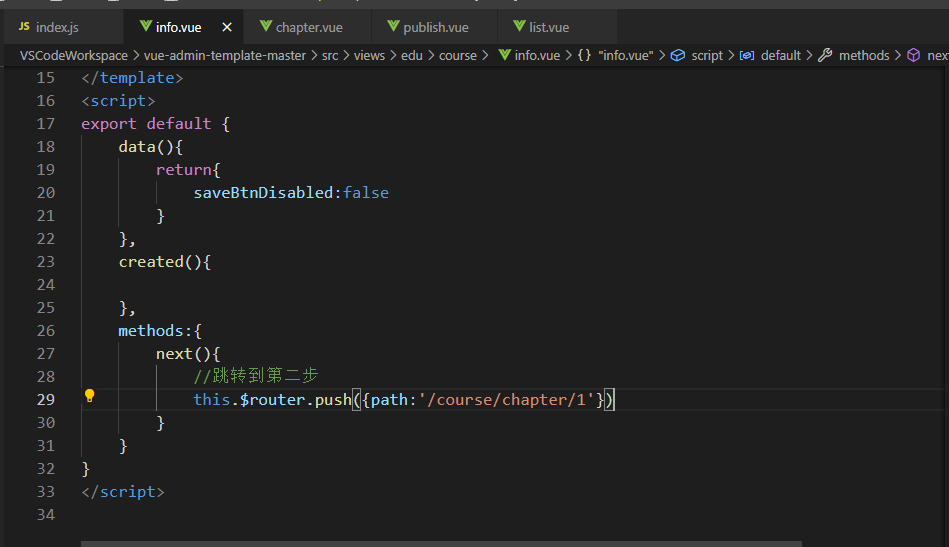Click the edu breadcrumb segment

tap(412, 56)
